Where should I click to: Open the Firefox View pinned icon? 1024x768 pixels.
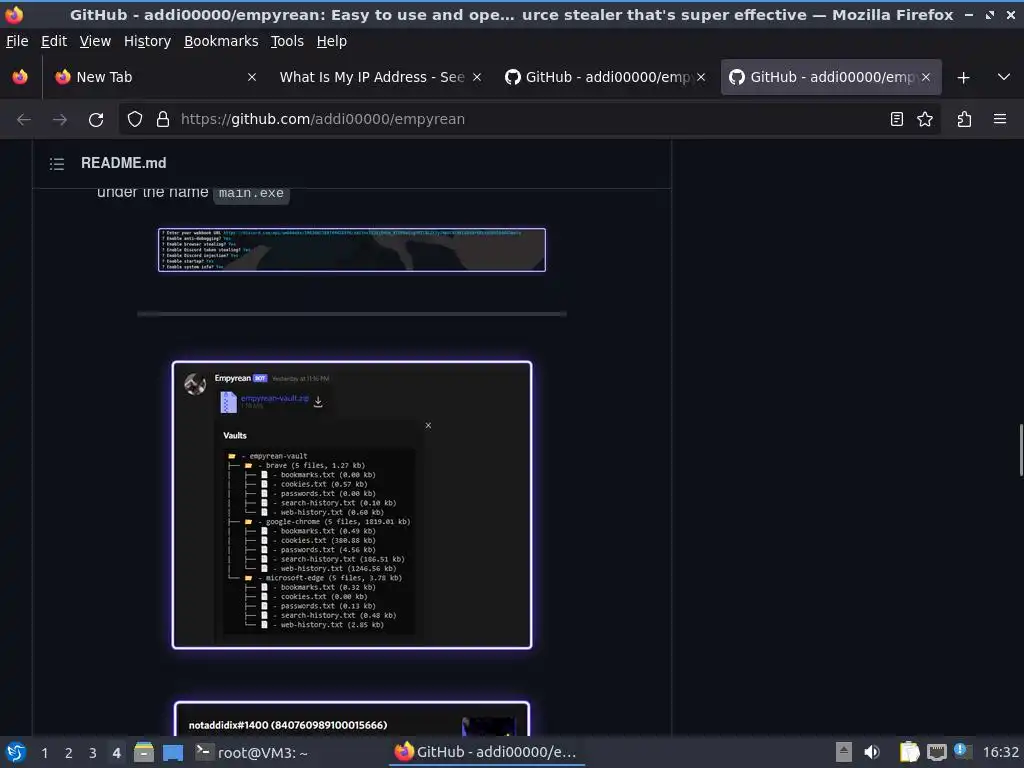[x=20, y=77]
